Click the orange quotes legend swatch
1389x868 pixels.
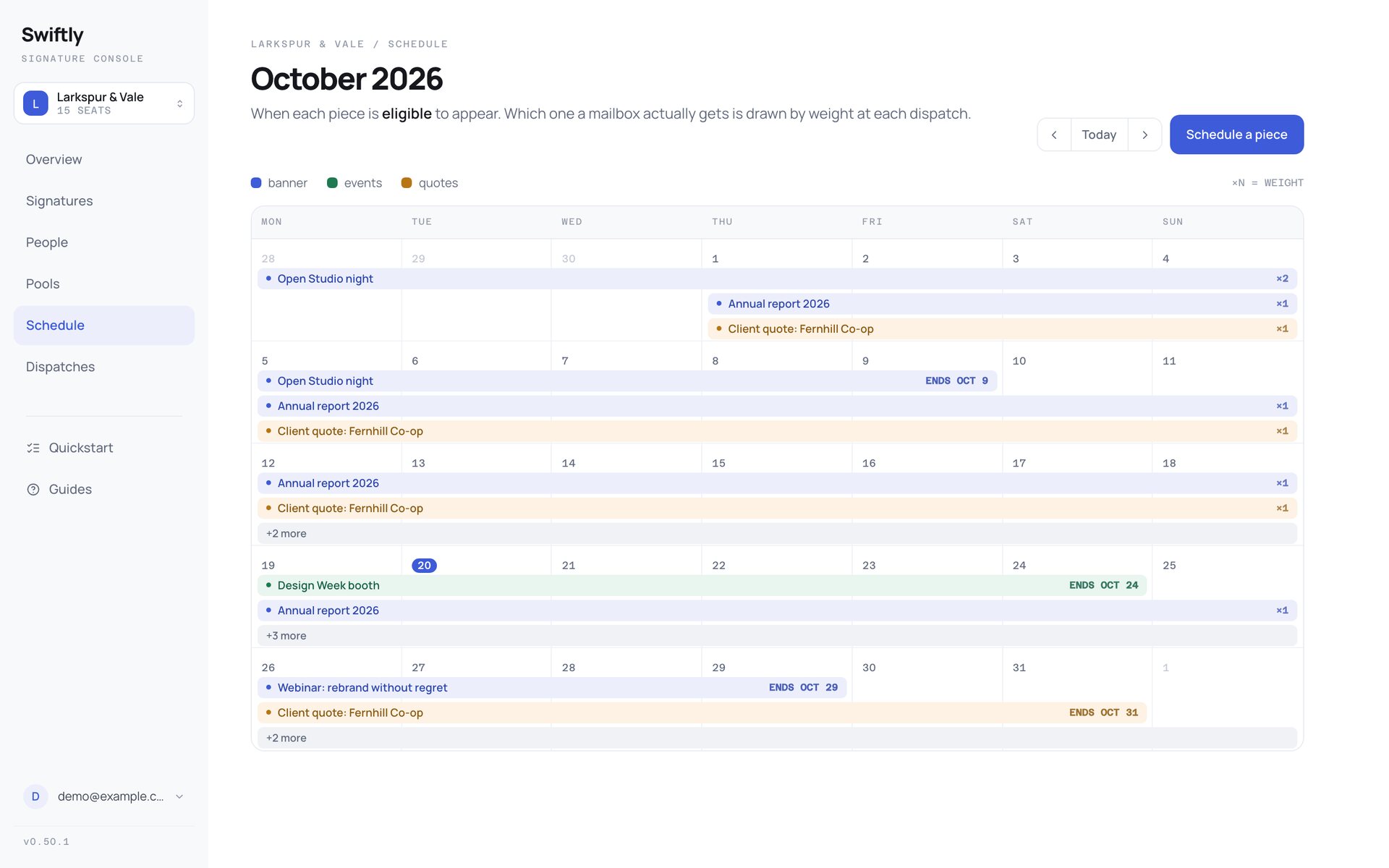[x=407, y=183]
